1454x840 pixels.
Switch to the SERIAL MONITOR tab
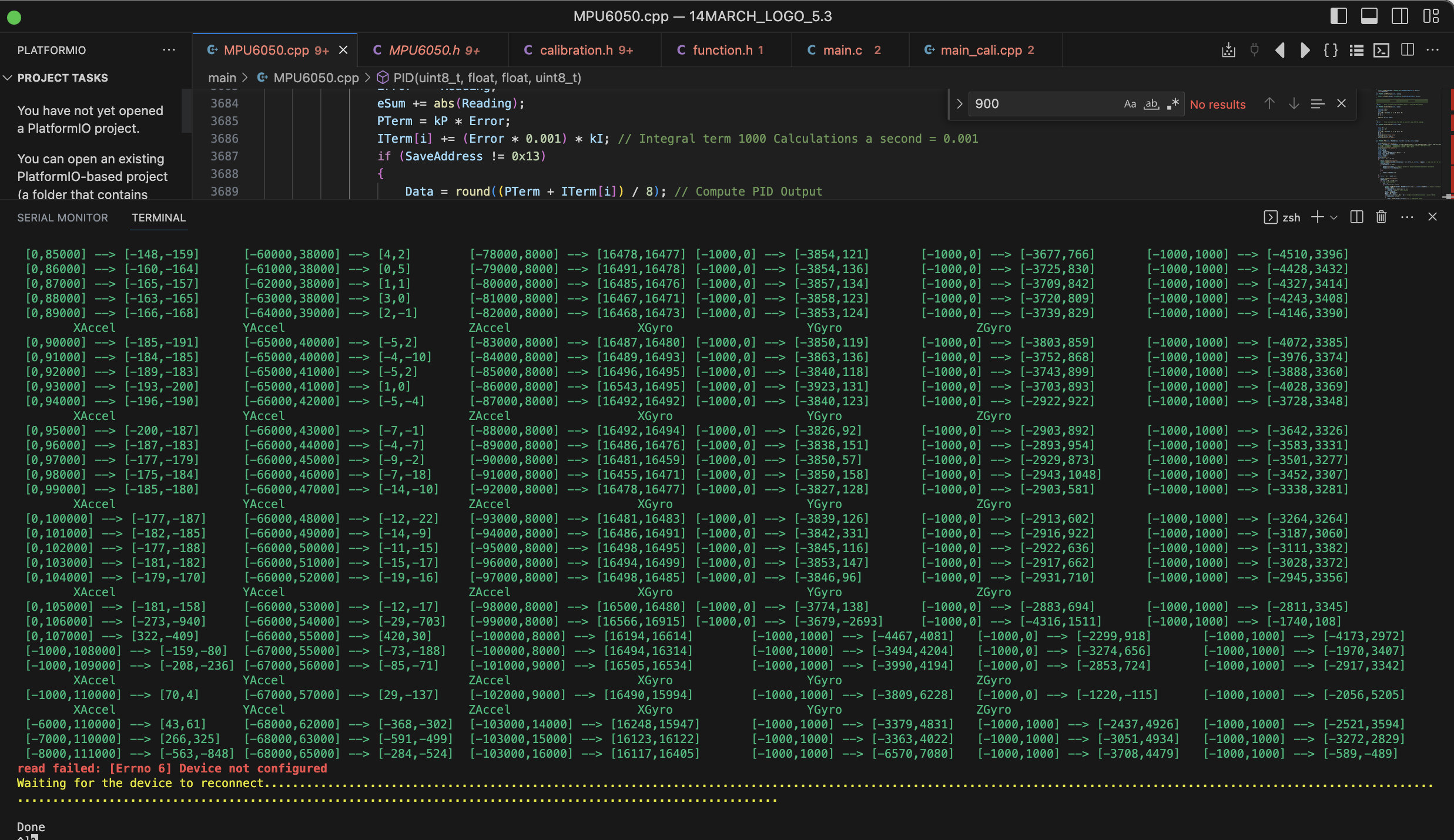pyautogui.click(x=62, y=217)
